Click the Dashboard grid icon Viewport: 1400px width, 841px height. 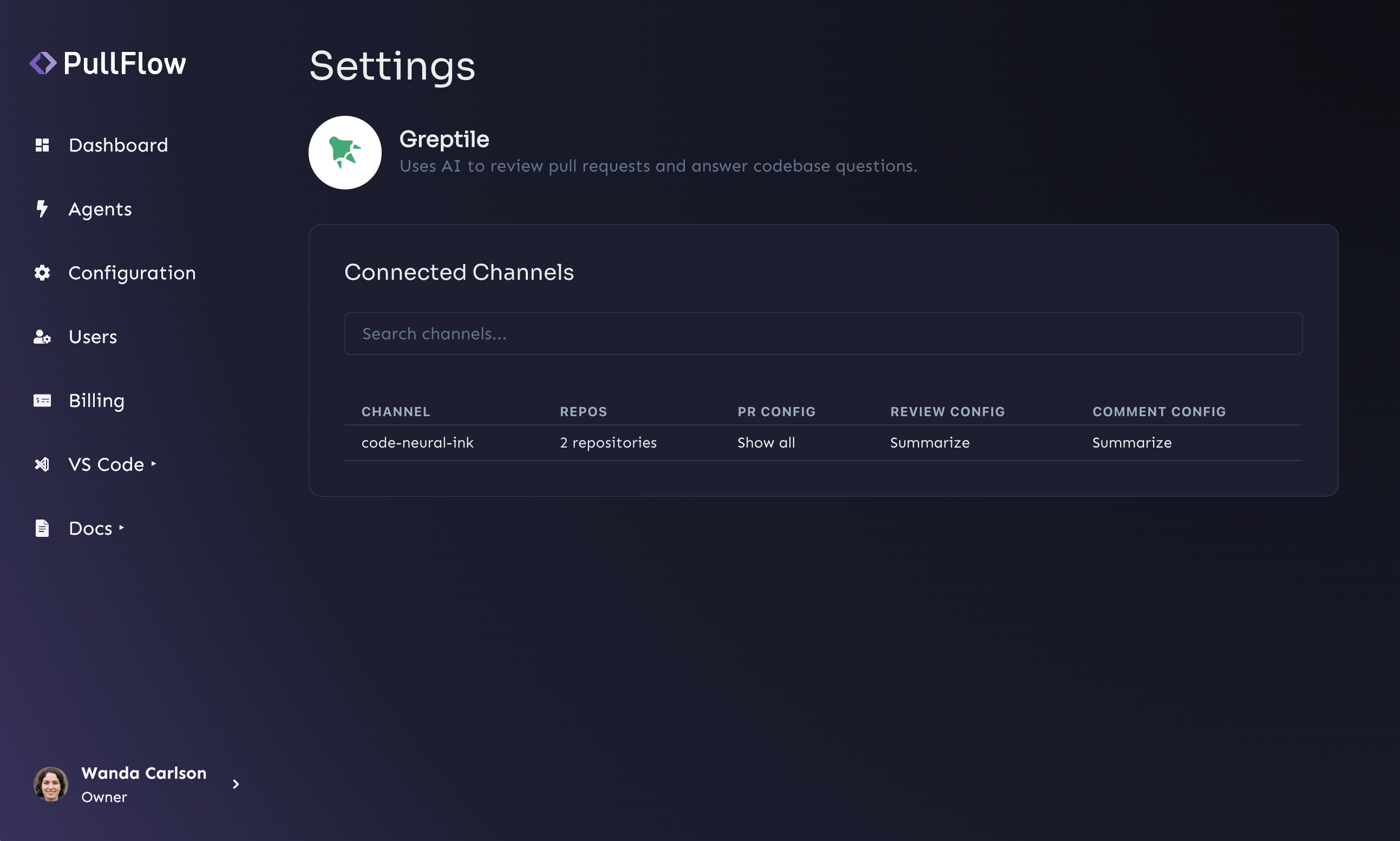42,145
